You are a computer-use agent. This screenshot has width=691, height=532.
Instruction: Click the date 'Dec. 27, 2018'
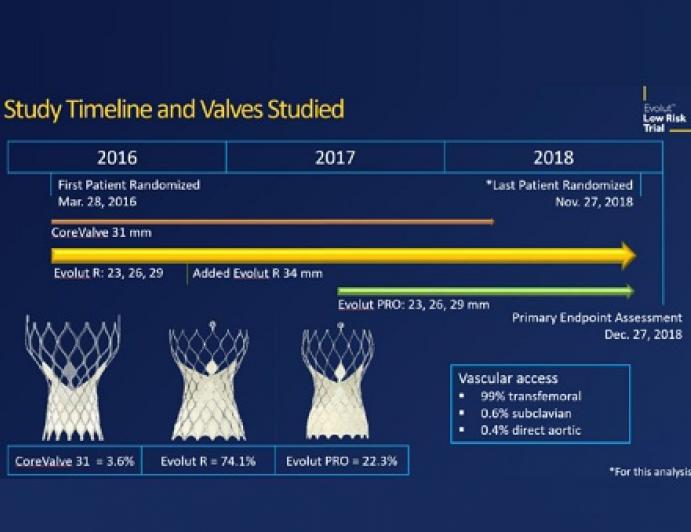coord(643,335)
